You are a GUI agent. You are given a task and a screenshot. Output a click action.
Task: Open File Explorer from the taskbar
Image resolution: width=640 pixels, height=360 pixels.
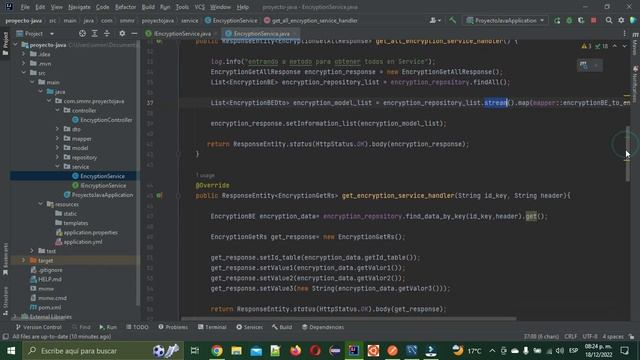point(236,351)
